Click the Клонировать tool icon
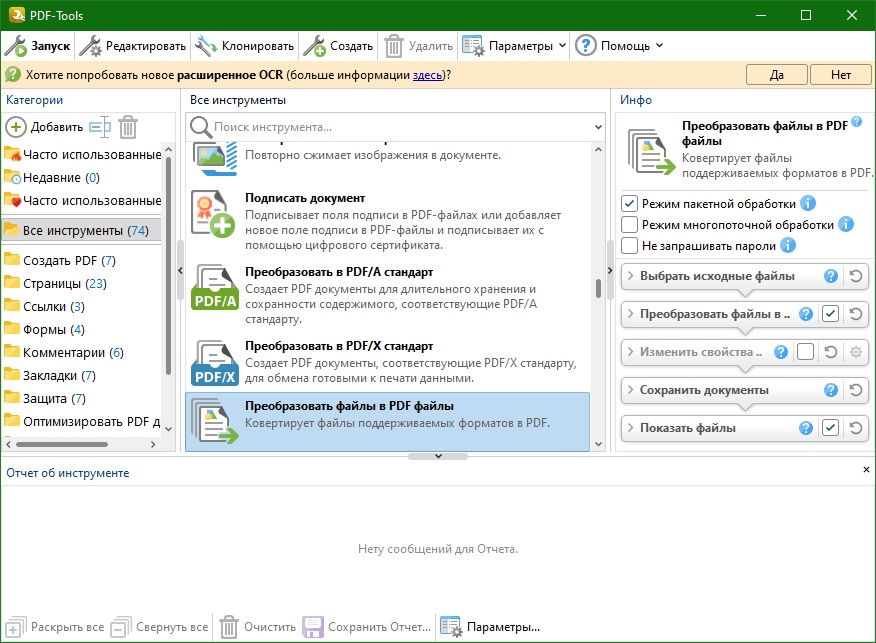The image size is (876, 643). click(x=206, y=46)
